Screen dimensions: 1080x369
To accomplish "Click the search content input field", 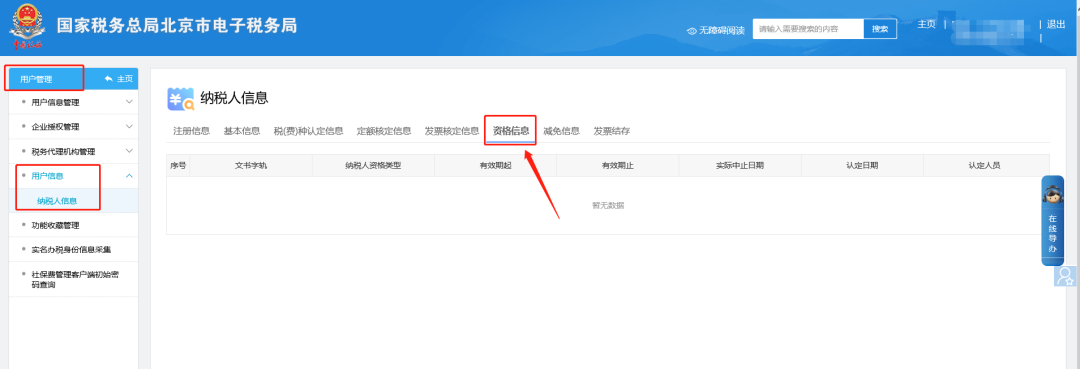I will tap(808, 29).
